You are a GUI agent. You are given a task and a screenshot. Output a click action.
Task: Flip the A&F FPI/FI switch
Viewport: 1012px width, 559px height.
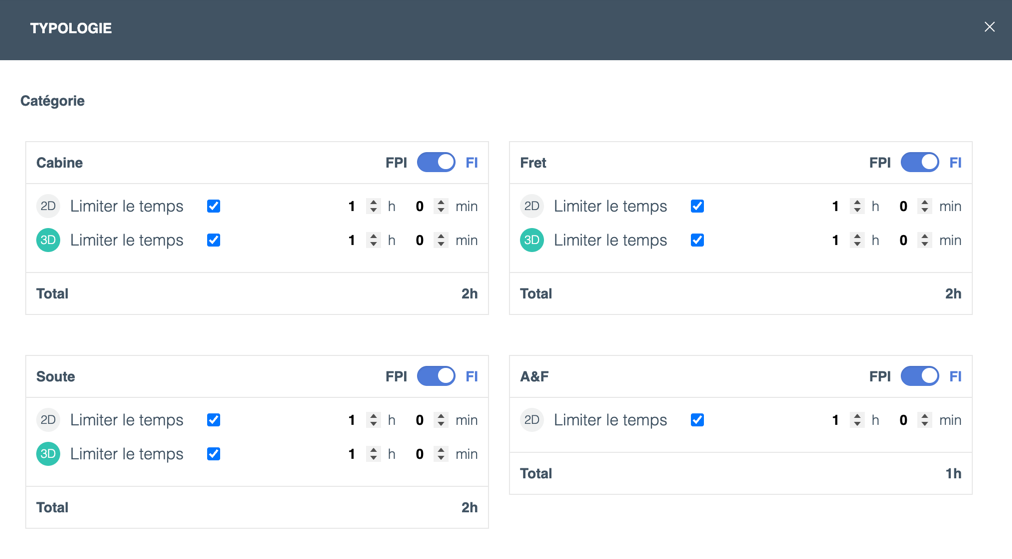(x=920, y=376)
